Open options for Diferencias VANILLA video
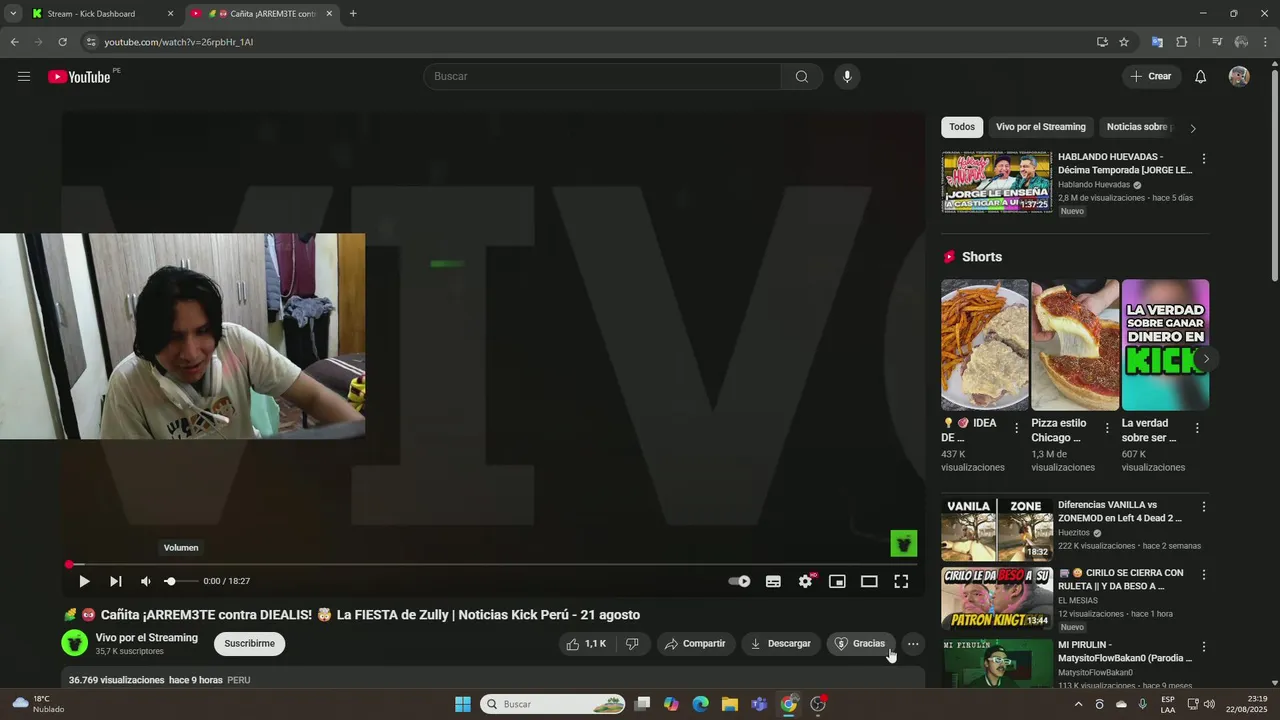The image size is (1280, 720). [1204, 507]
